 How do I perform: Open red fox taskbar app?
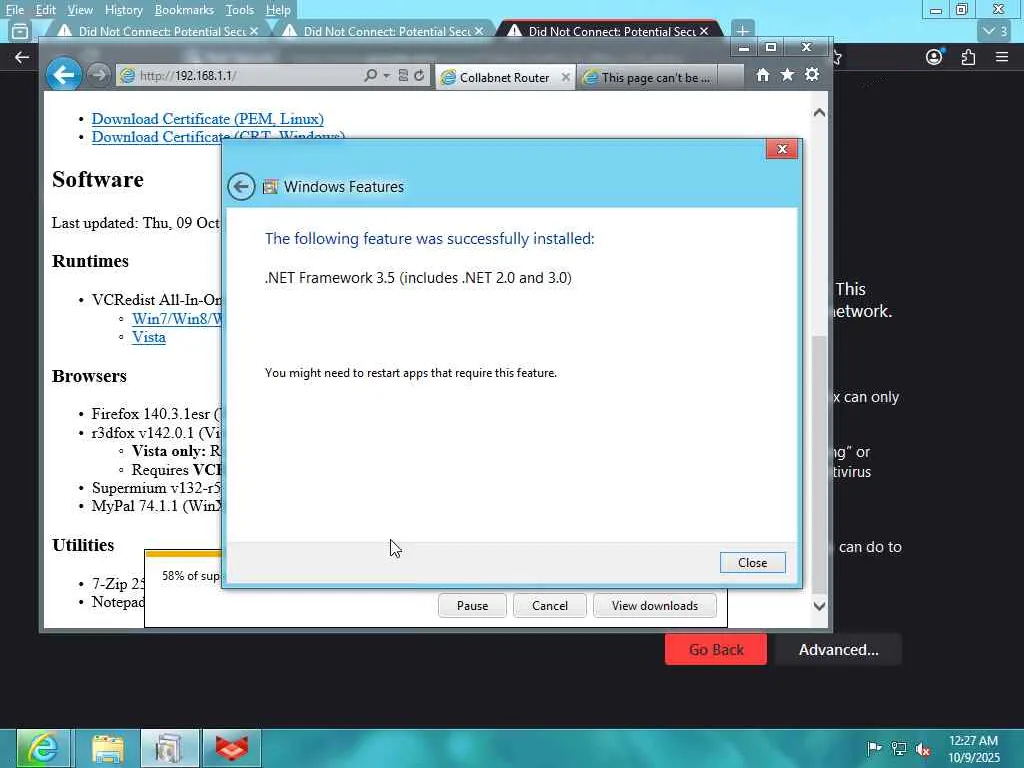[x=232, y=748]
